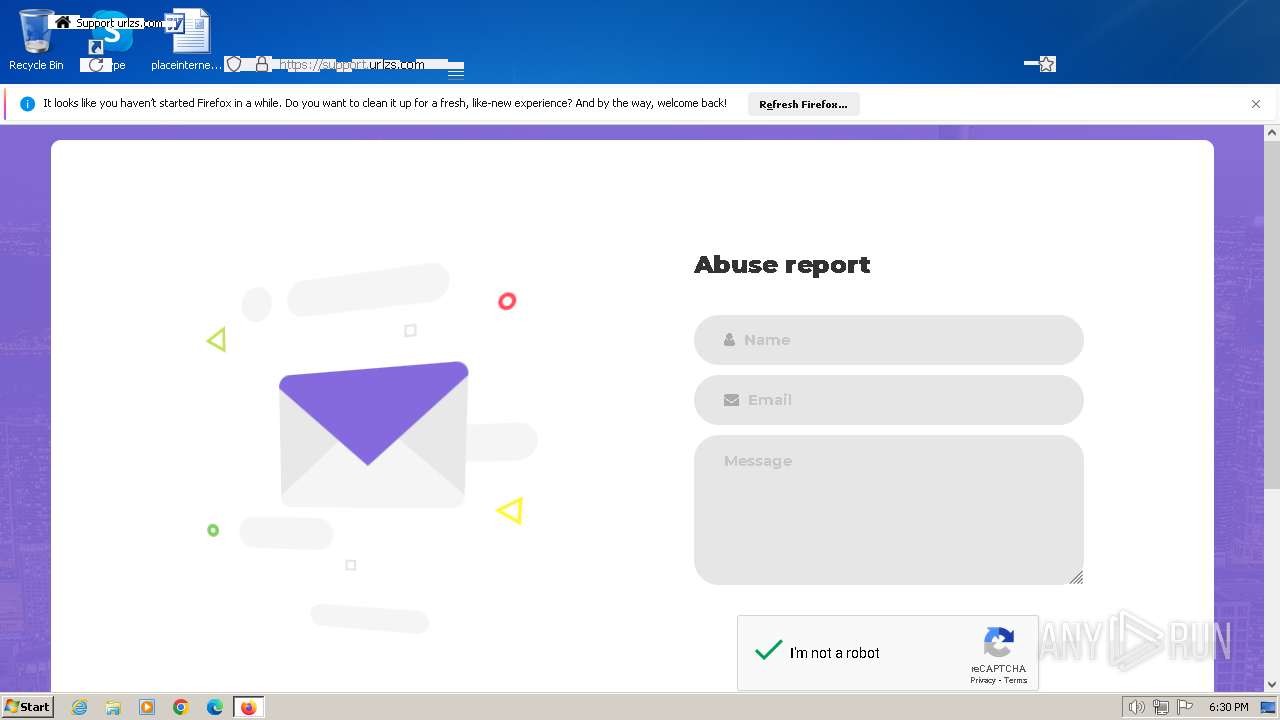Click the padlock site security icon
The width and height of the screenshot is (1280, 720).
pos(262,64)
